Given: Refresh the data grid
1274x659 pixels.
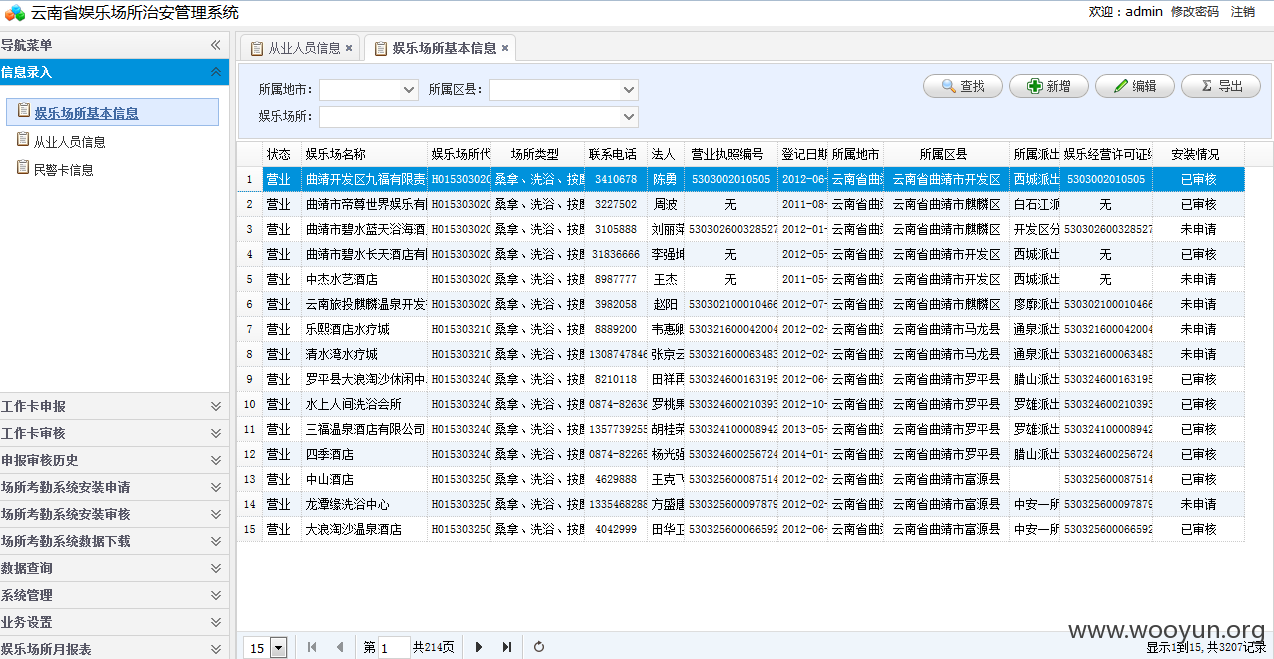Looking at the screenshot, I should (x=539, y=647).
